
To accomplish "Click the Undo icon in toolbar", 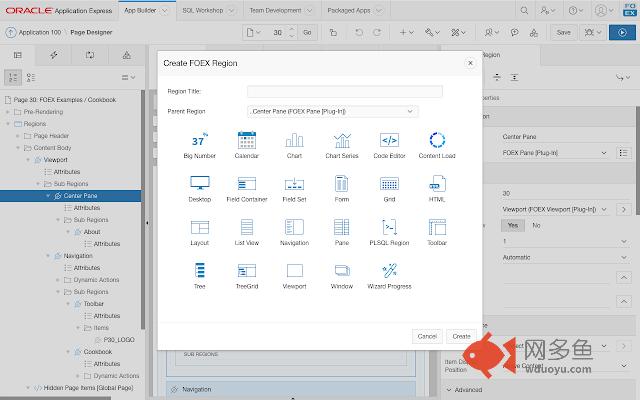I will [359, 32].
